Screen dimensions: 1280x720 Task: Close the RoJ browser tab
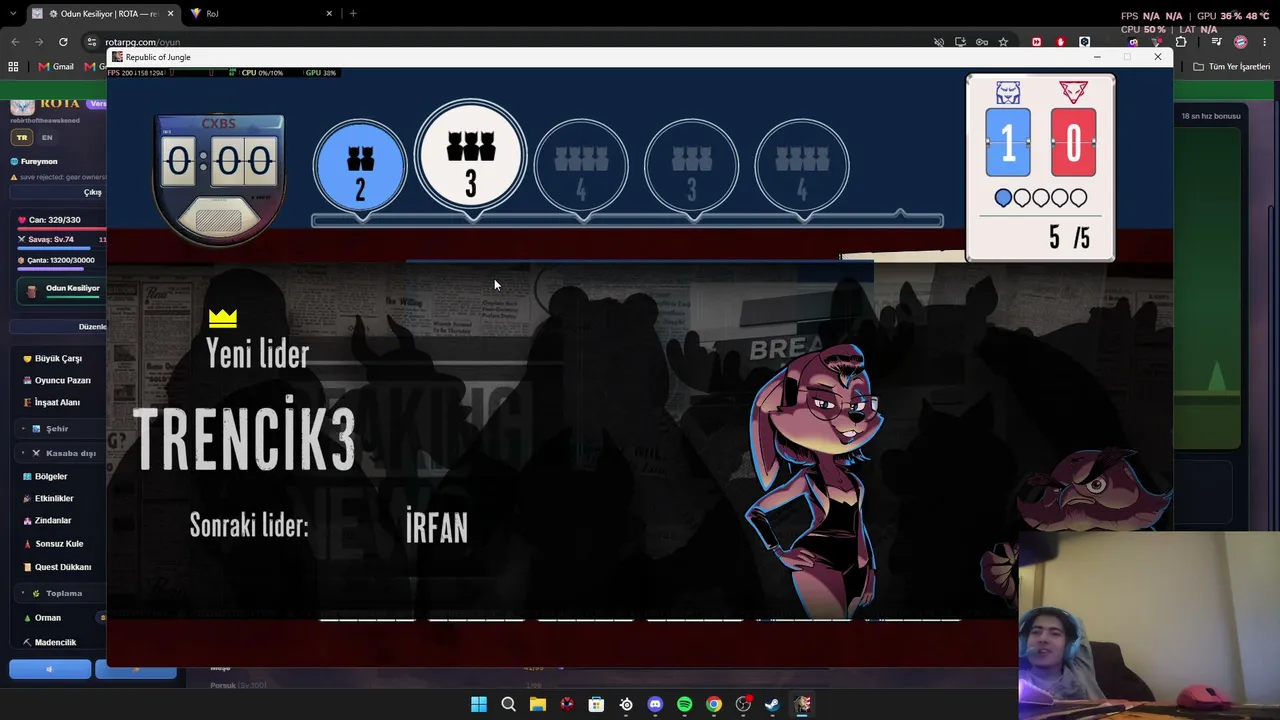(329, 13)
